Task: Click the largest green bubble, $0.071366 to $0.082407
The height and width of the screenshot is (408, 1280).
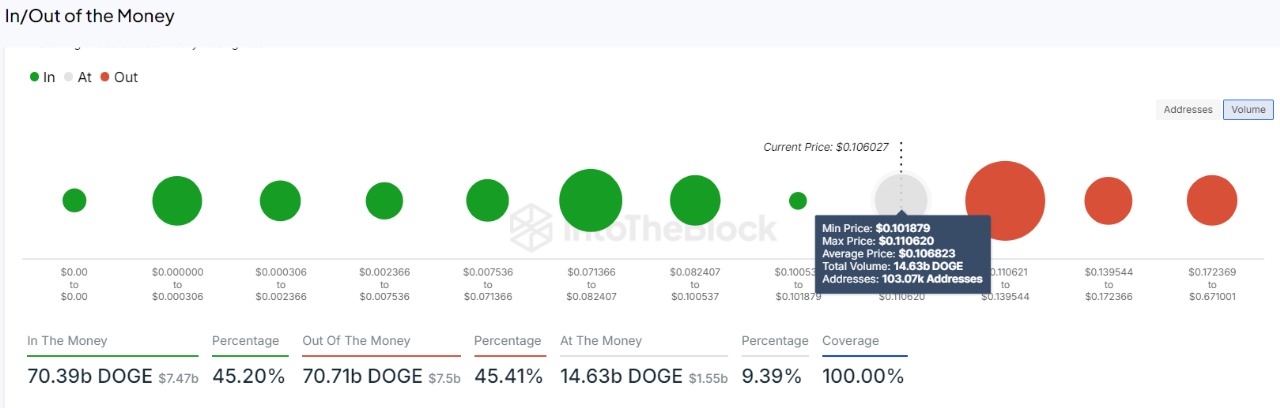Action: [x=591, y=200]
